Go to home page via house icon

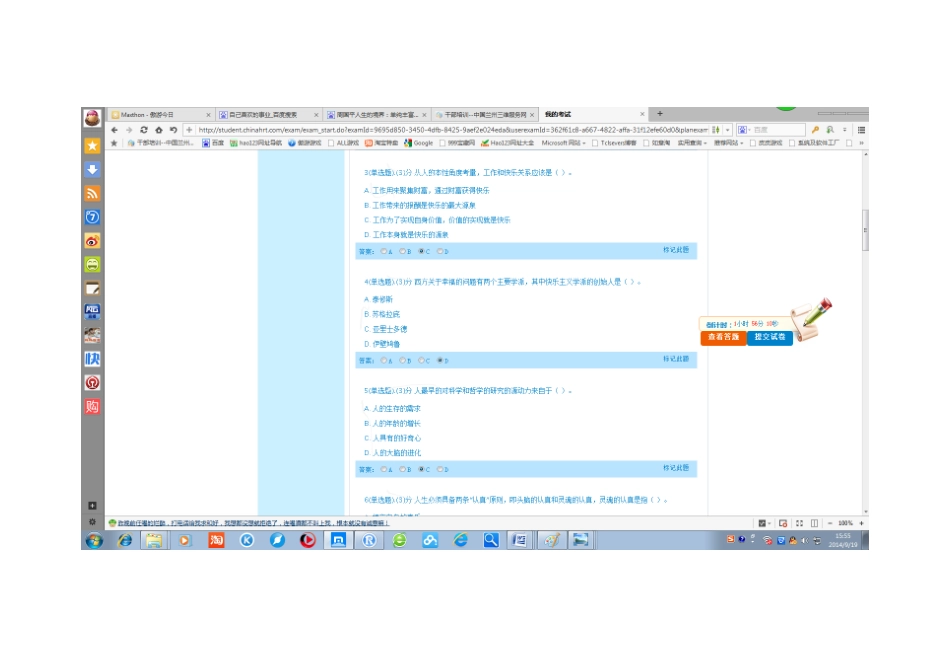[159, 130]
